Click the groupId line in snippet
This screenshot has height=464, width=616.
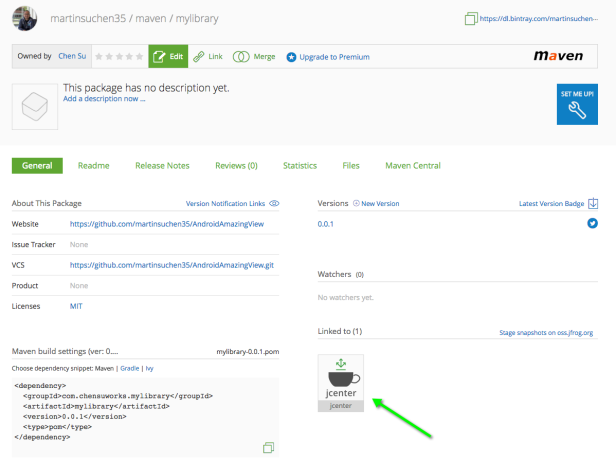coord(118,396)
